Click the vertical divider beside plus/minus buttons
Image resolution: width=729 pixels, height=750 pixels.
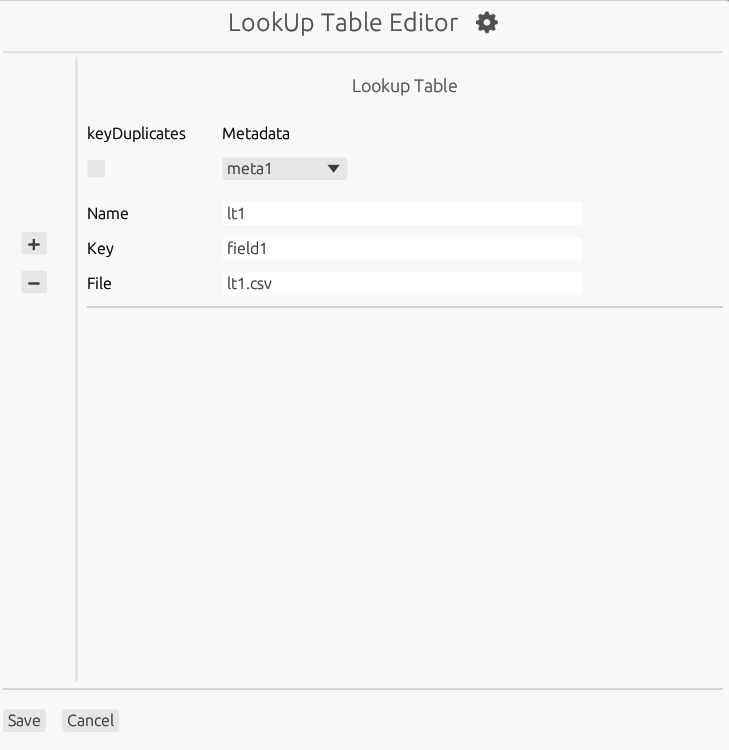[x=76, y=369]
